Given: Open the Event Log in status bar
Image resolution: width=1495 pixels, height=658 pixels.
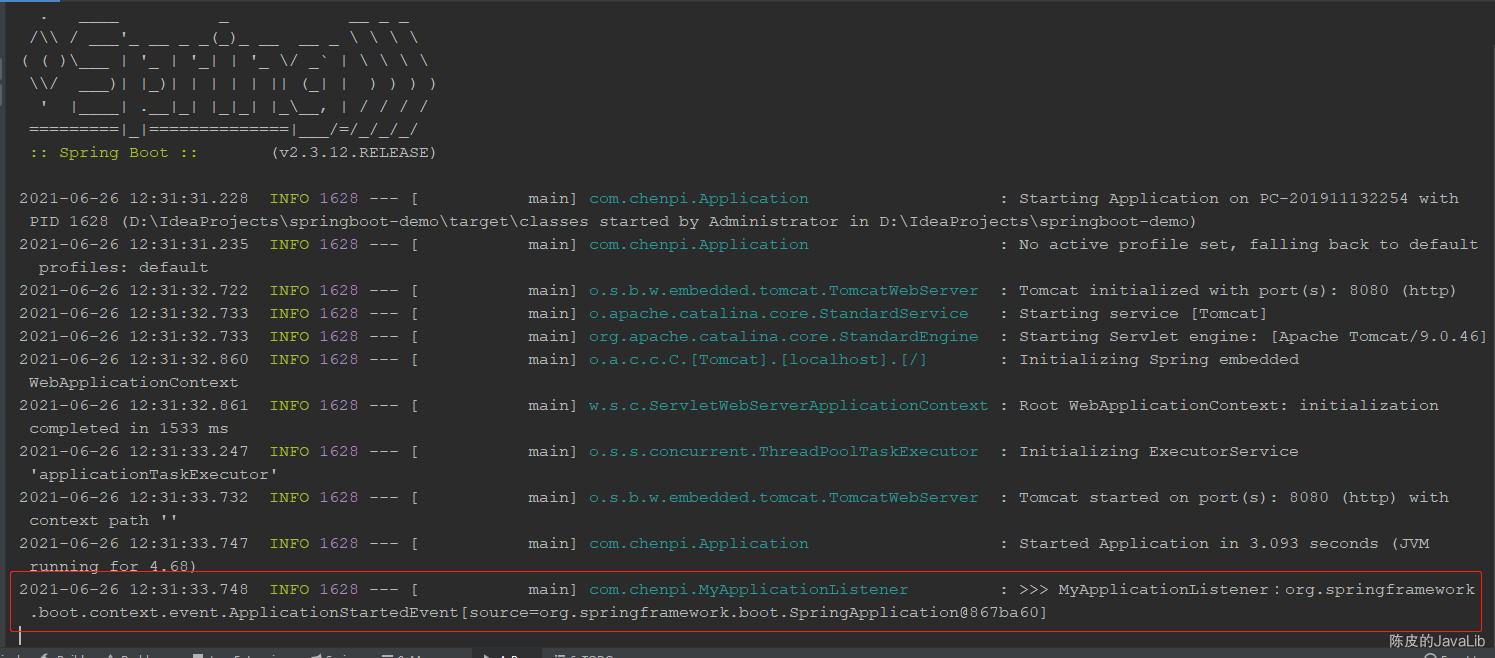Looking at the screenshot, I should tap(1457, 656).
